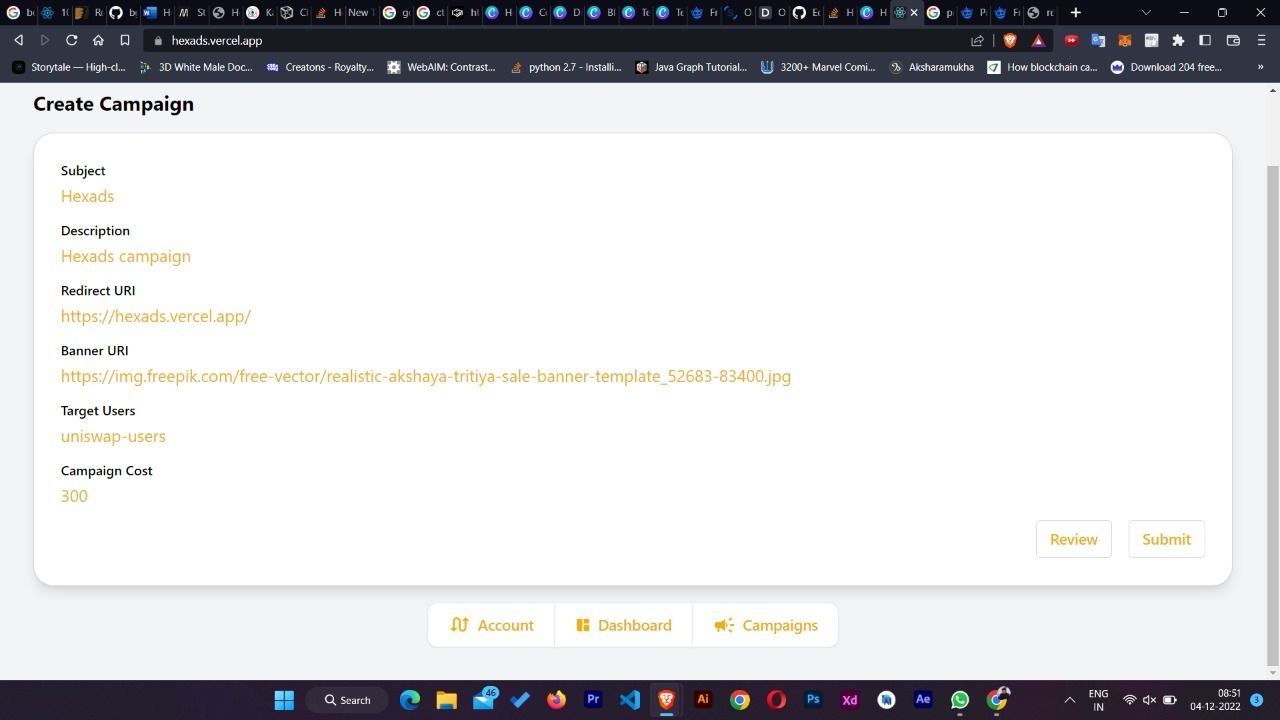Open Brave Rewards triangle icon

pos(1038,40)
